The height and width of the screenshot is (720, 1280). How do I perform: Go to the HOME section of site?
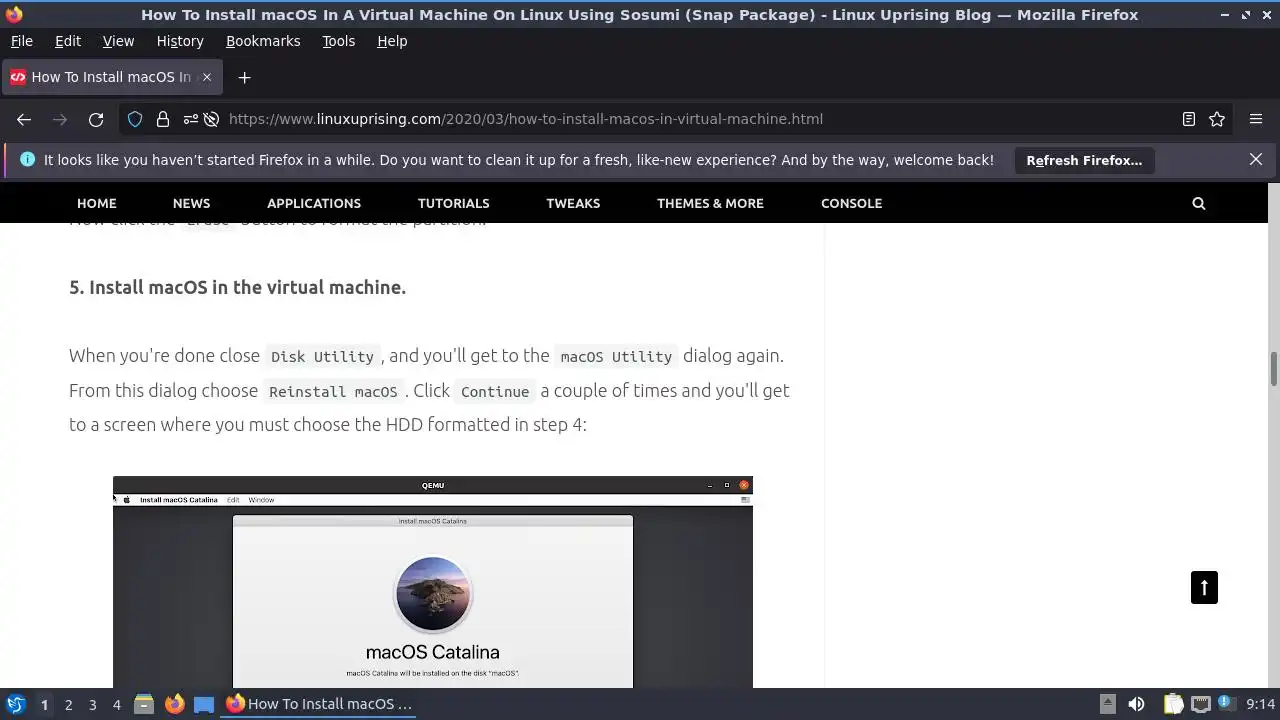pyautogui.click(x=97, y=203)
